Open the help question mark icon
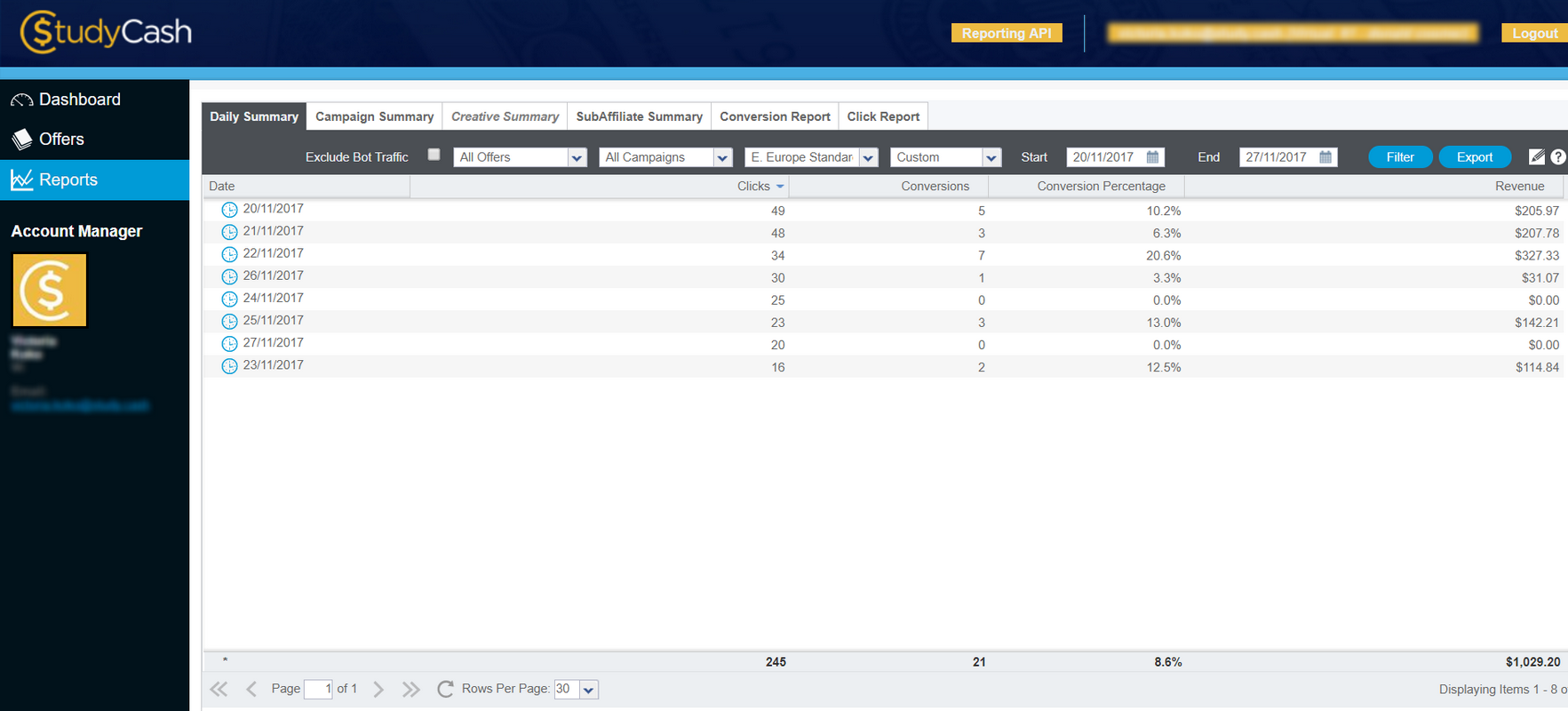This screenshot has height=711, width=1568. pyautogui.click(x=1558, y=156)
